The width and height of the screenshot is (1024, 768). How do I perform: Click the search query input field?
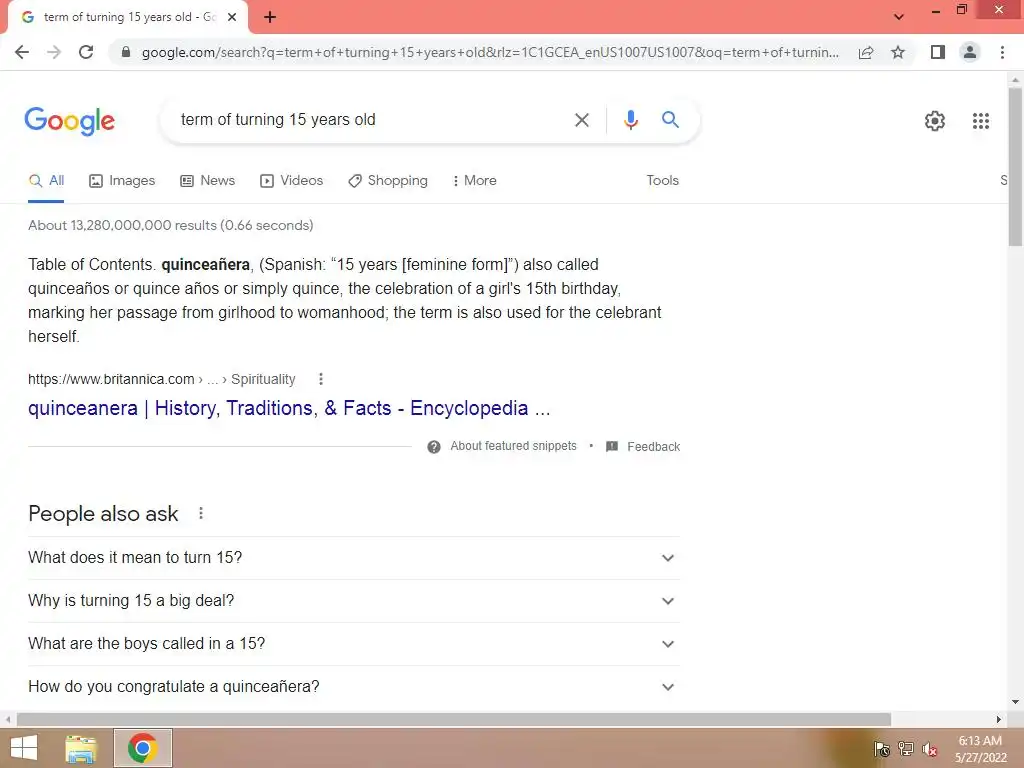369,120
